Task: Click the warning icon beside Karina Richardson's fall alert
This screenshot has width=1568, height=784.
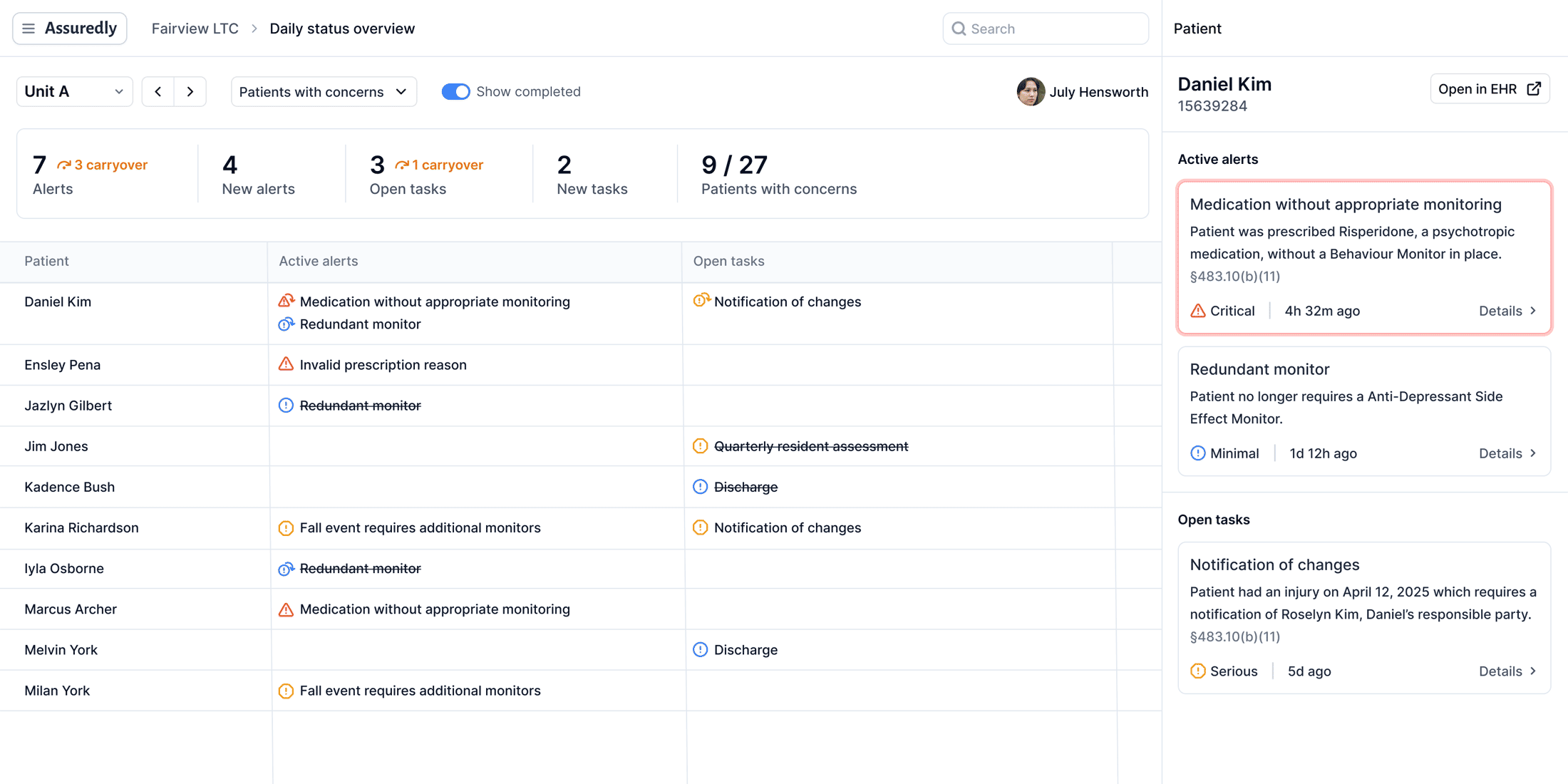Action: [x=286, y=527]
